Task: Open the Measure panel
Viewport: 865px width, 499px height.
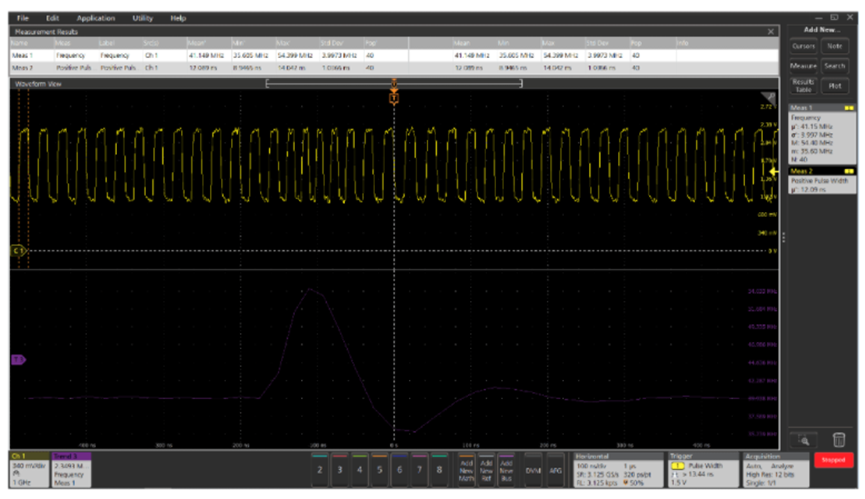Action: click(x=803, y=66)
